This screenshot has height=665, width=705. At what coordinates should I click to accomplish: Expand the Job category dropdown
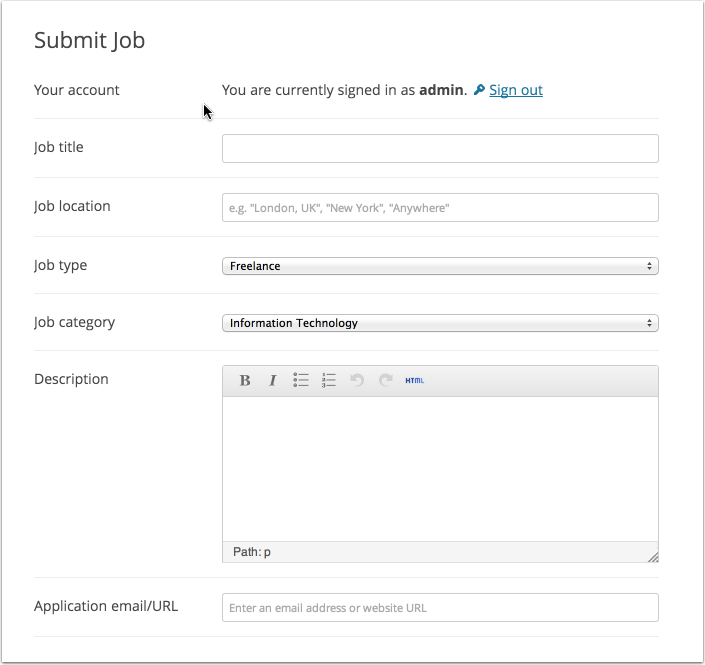(440, 323)
